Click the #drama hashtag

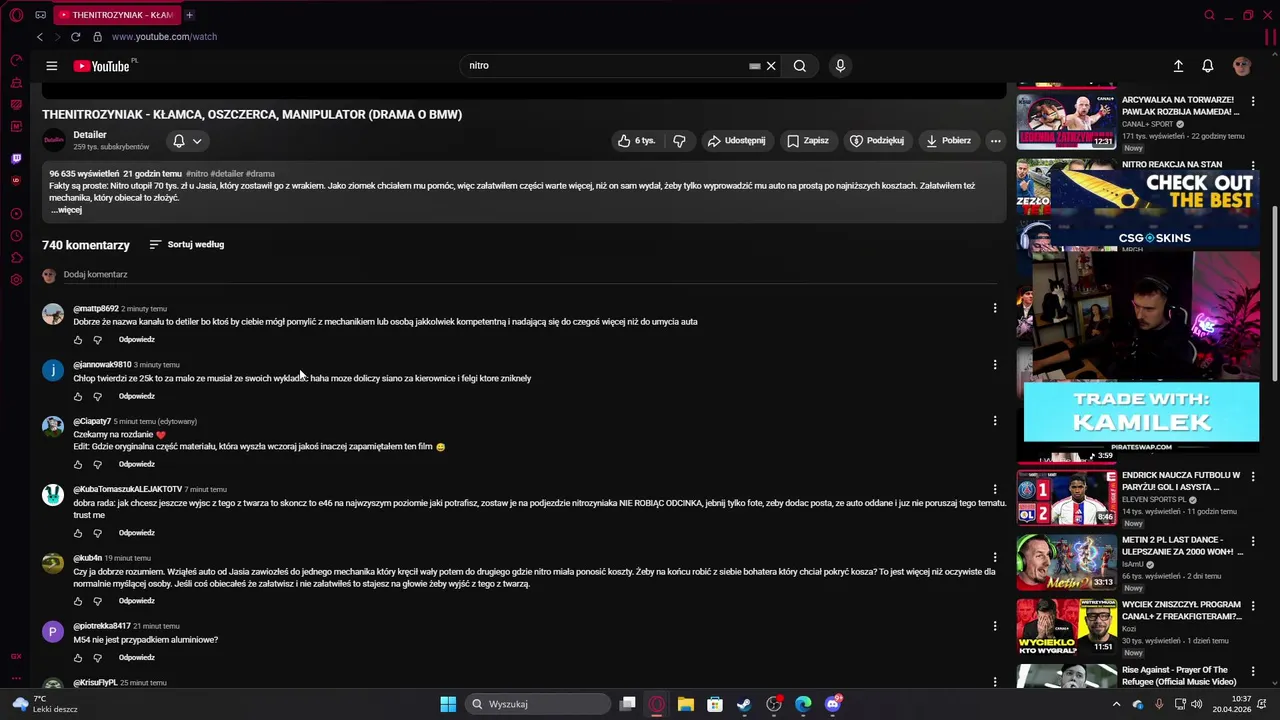[x=260, y=174]
